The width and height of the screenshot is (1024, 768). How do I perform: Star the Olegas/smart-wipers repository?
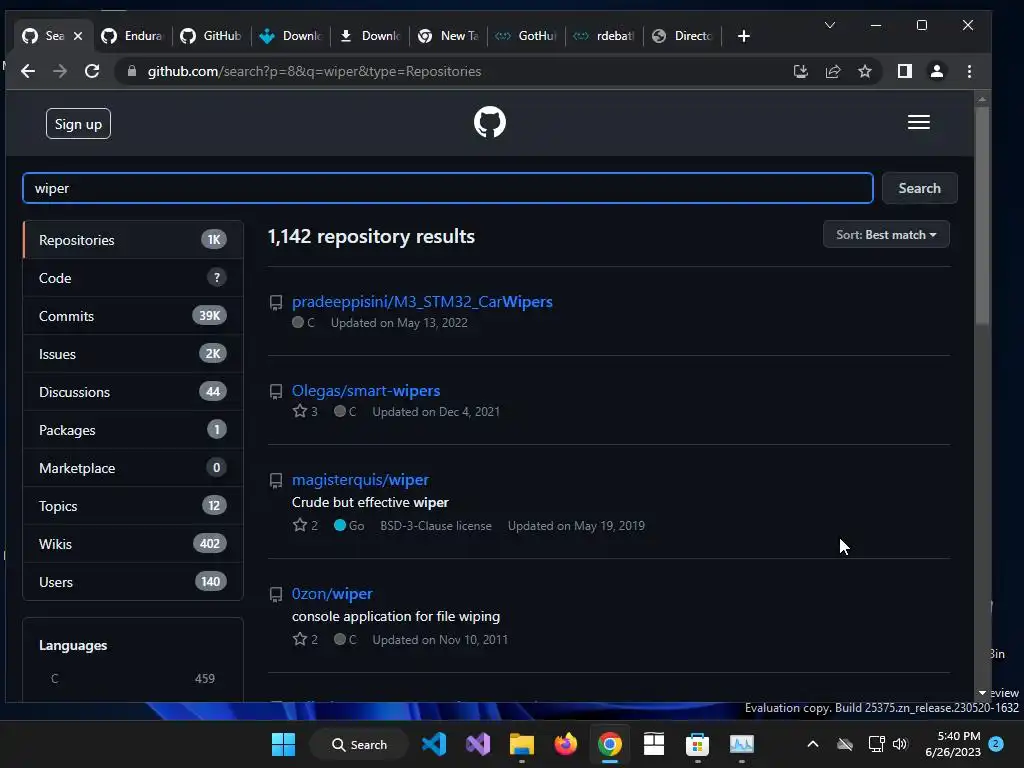click(300, 411)
